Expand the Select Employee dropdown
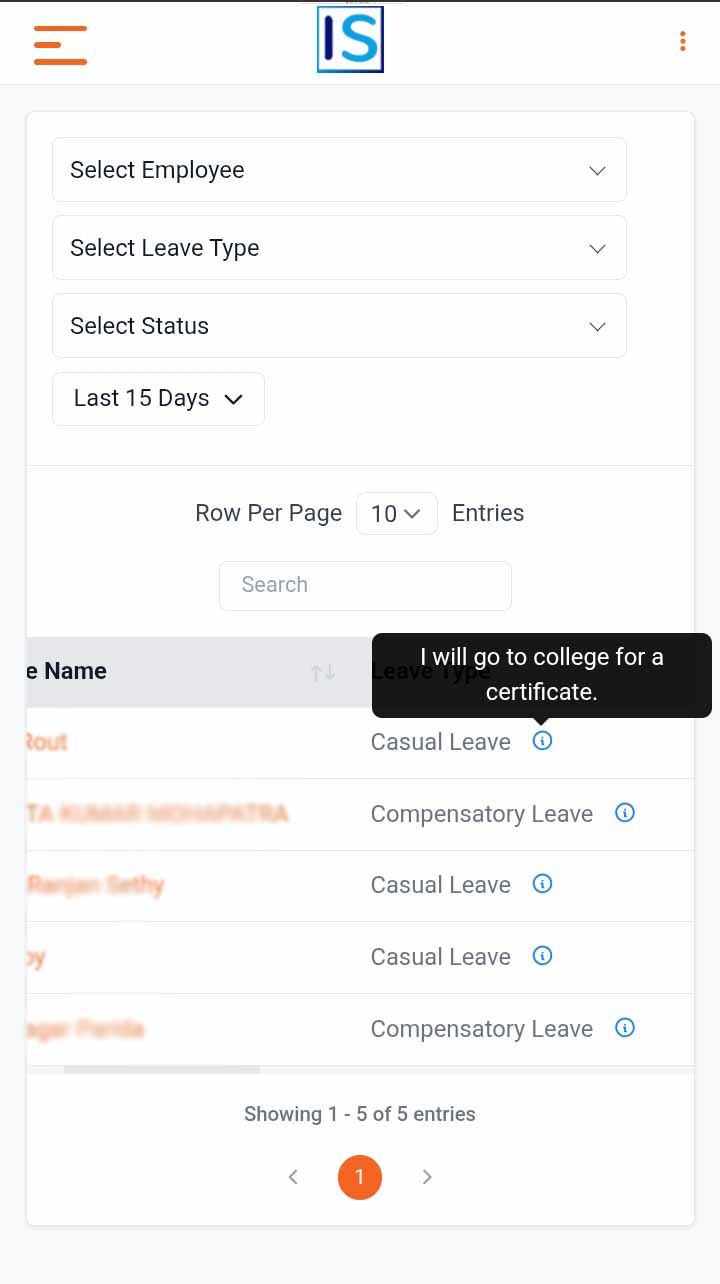The image size is (720, 1284). pos(339,170)
